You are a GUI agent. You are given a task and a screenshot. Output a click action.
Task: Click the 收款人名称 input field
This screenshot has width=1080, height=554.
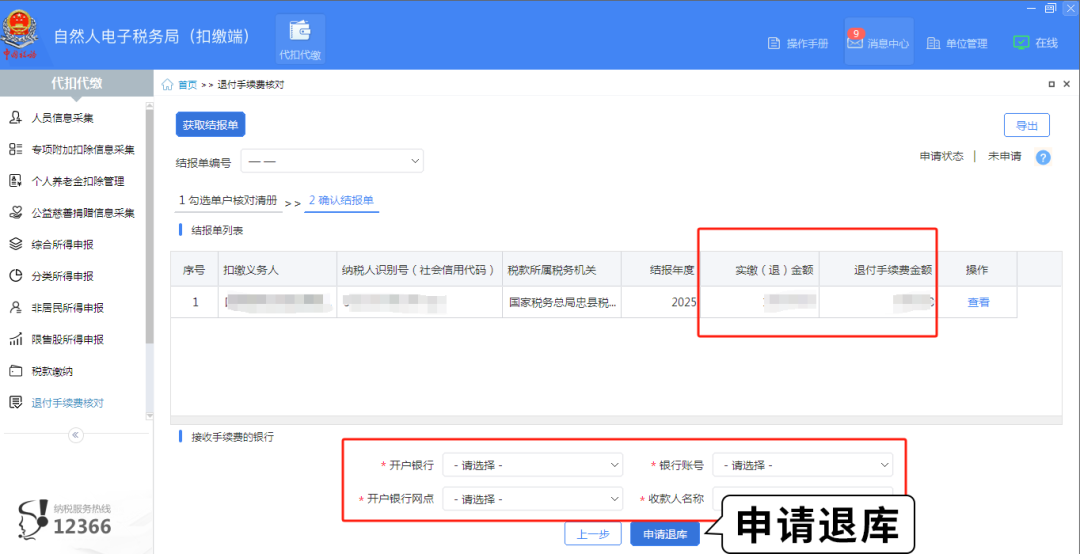click(802, 498)
